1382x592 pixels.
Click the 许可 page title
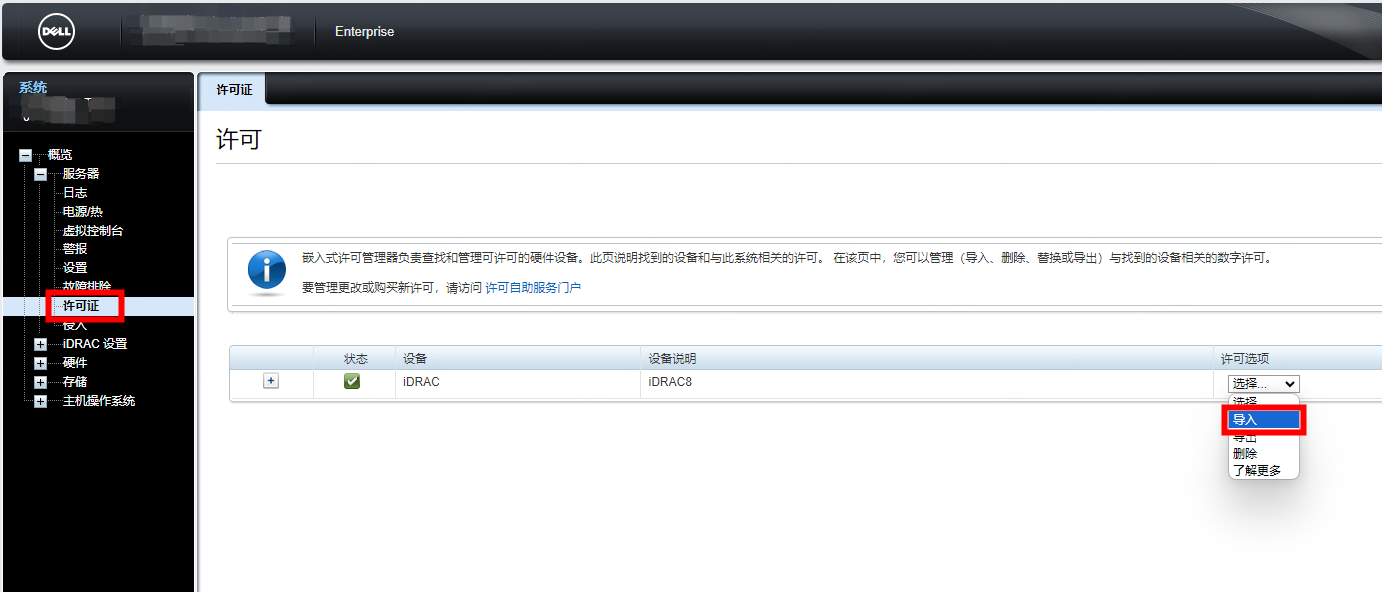tap(239, 139)
